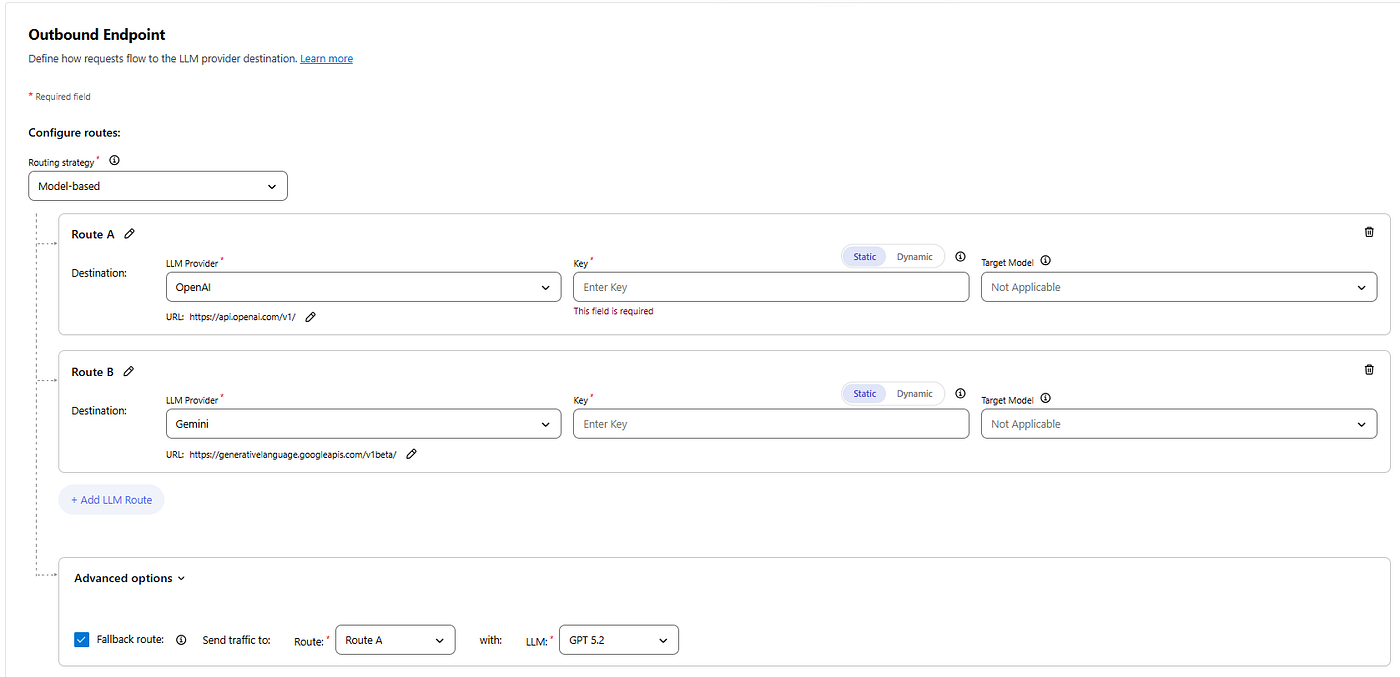This screenshot has width=1400, height=677.
Task: Edit the Route B name with pencil icon
Action: click(x=129, y=371)
